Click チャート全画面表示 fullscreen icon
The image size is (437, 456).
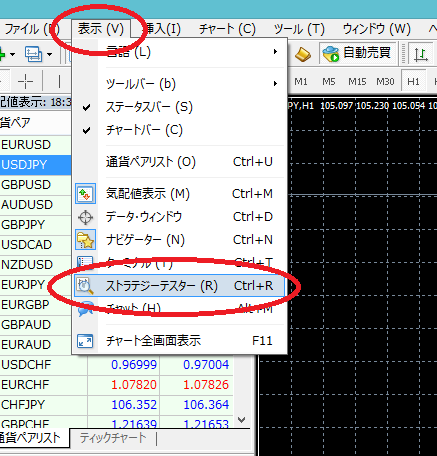(85, 341)
